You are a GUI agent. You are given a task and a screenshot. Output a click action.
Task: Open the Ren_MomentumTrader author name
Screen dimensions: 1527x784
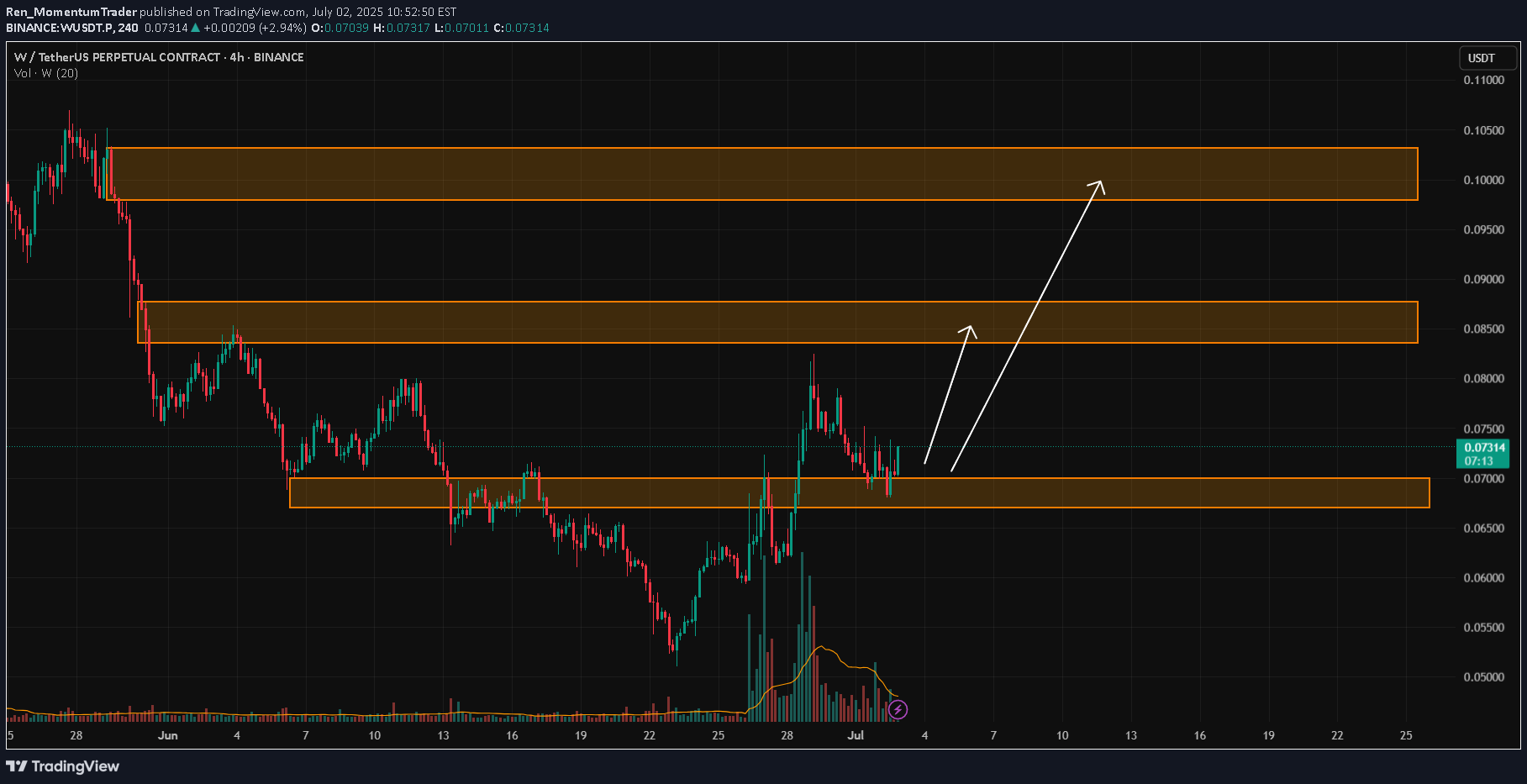(71, 12)
